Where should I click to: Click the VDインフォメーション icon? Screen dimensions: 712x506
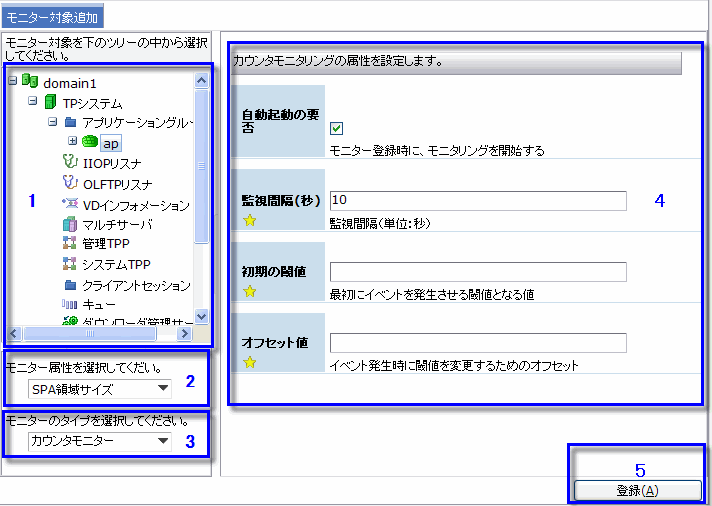(70, 204)
